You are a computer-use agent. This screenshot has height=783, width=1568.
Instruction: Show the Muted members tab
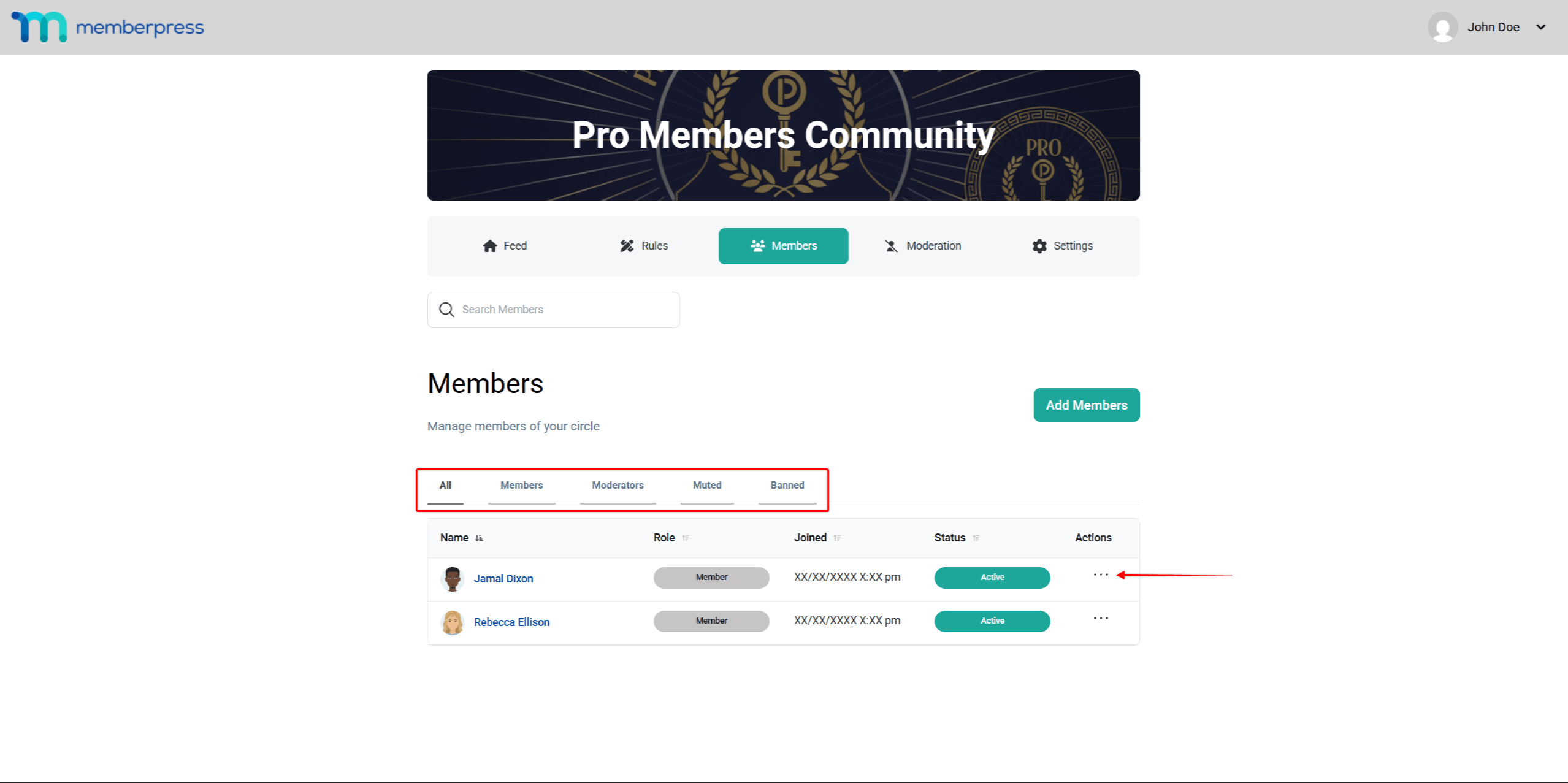pos(707,486)
